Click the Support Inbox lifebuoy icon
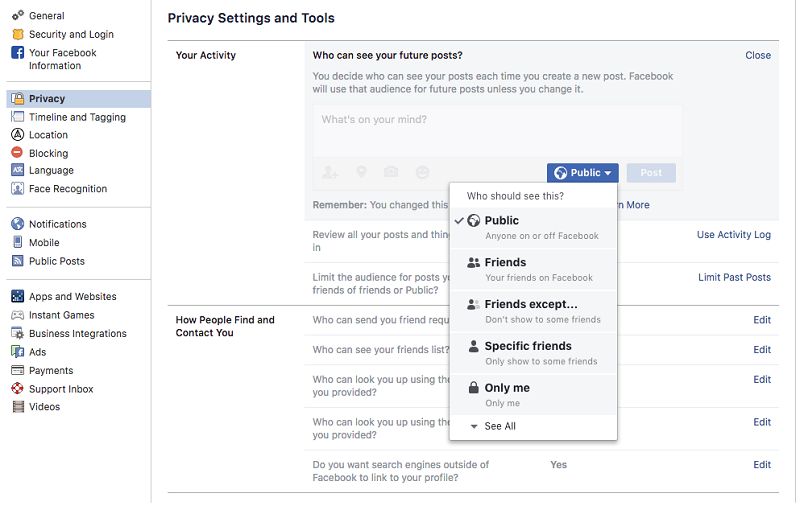This screenshot has height=510, width=800. [18, 389]
